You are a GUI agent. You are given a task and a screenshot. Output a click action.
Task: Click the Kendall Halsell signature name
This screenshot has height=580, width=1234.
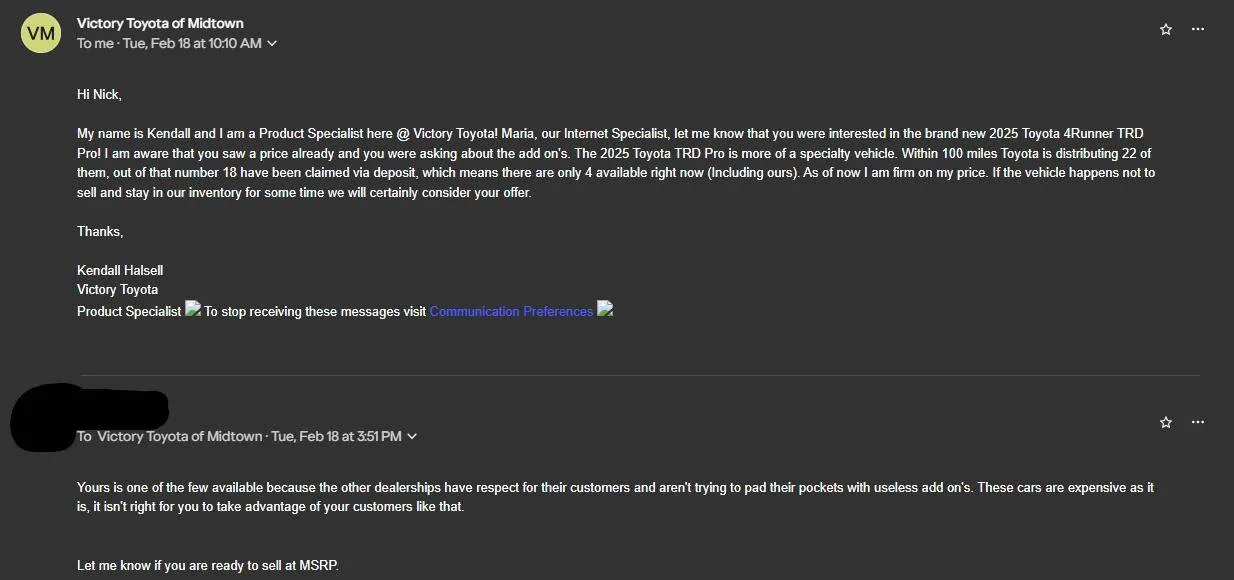[x=120, y=271]
